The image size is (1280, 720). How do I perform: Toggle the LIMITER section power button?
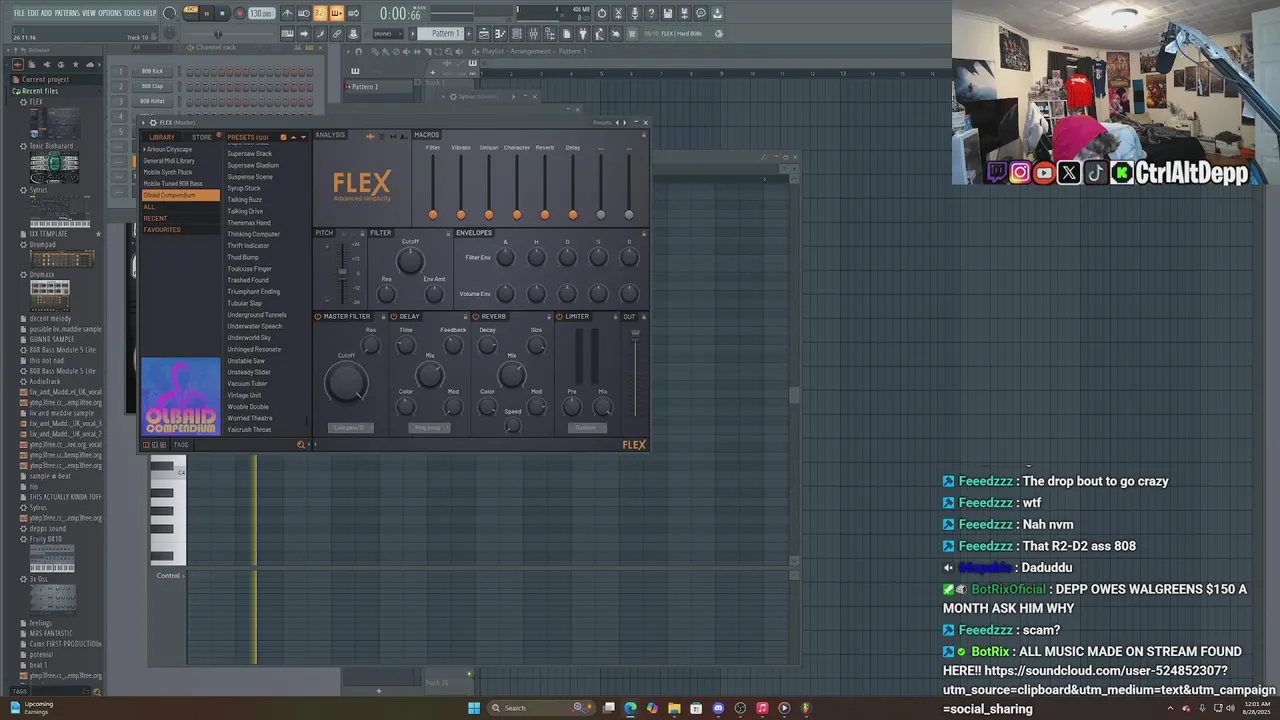coord(559,317)
